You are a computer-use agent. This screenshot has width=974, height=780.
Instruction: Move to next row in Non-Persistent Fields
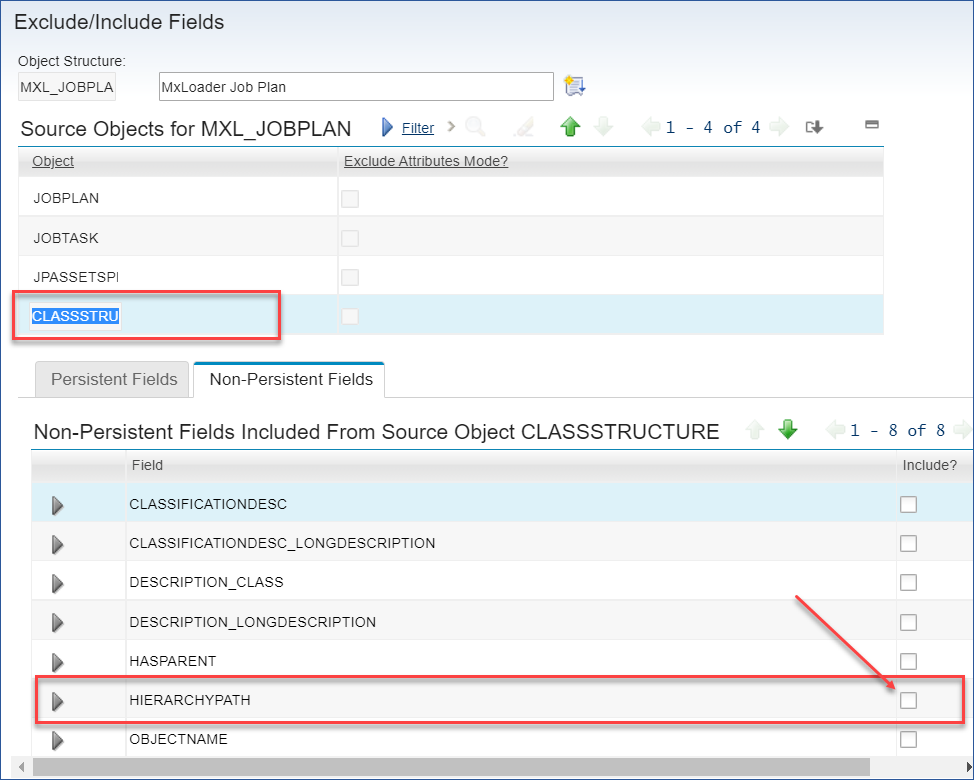788,429
